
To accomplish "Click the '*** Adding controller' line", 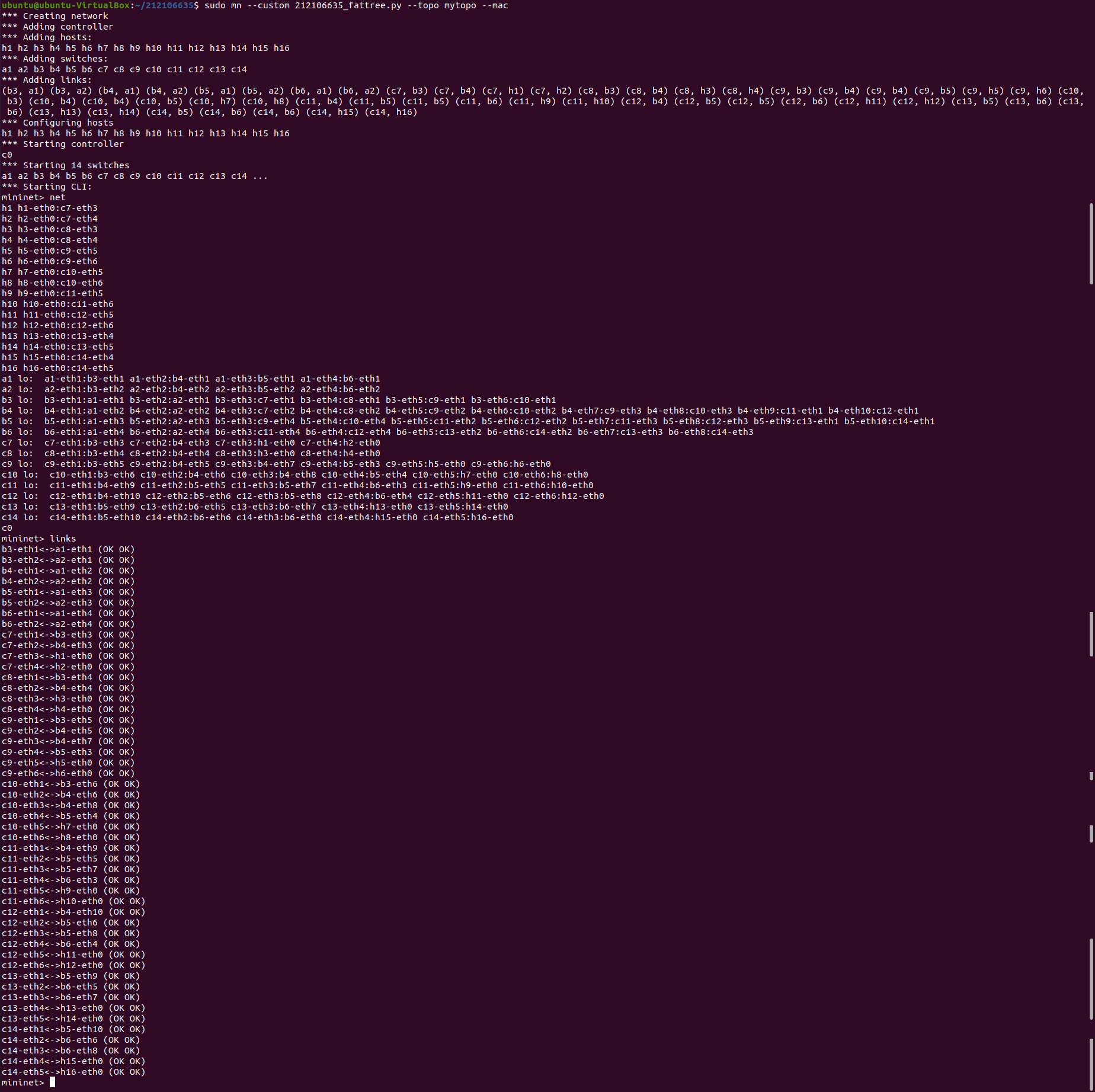I will click(57, 27).
